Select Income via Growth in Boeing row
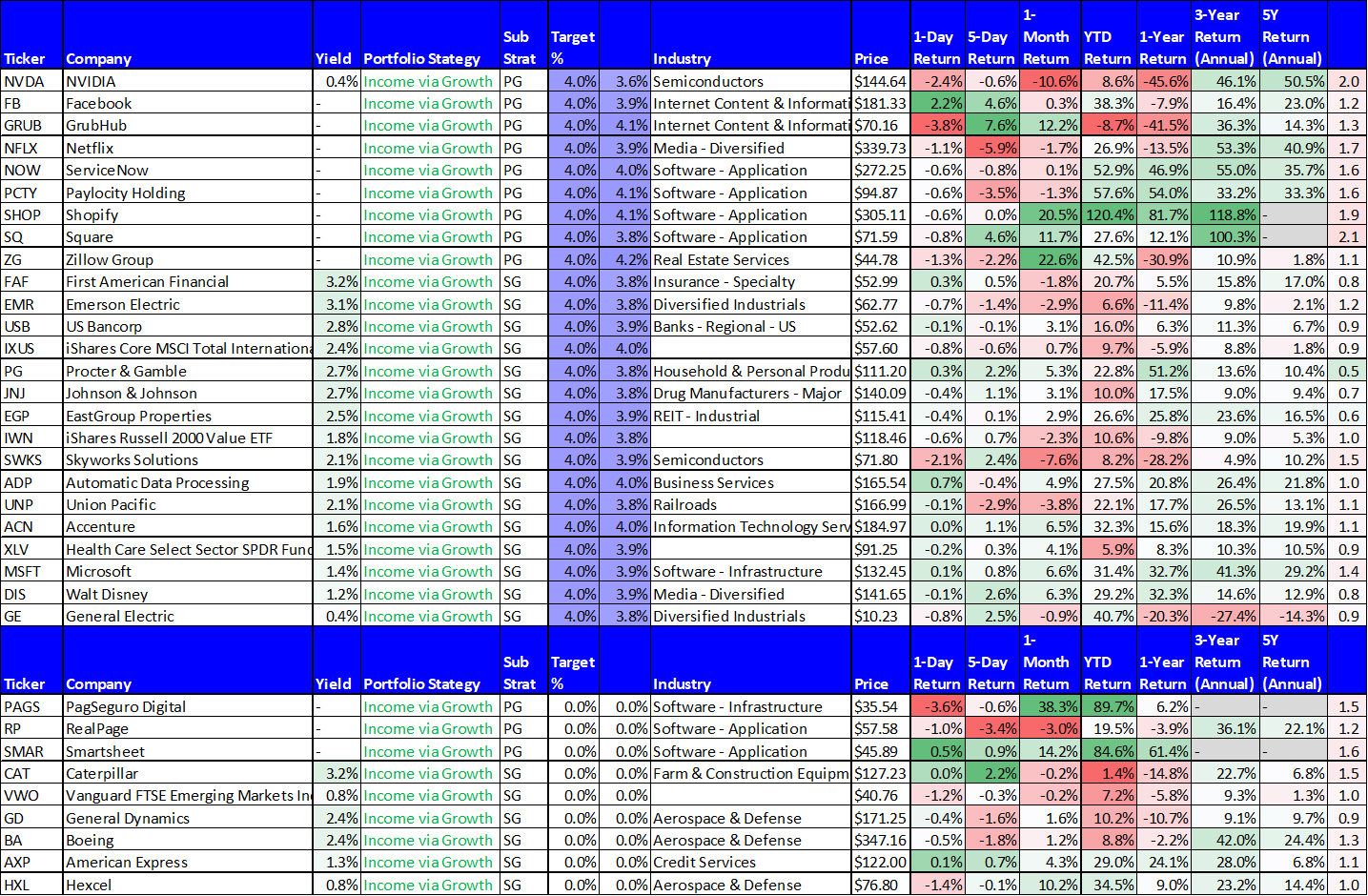1368x896 pixels. [430, 840]
